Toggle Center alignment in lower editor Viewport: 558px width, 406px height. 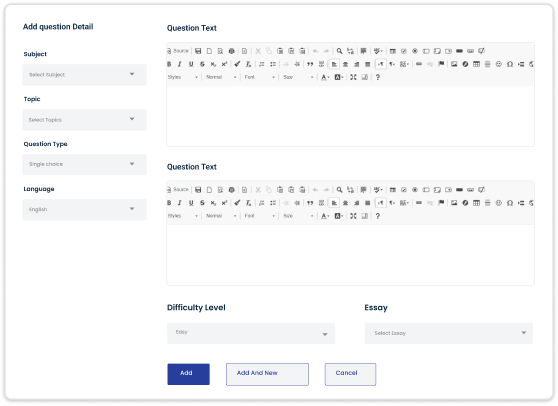pyautogui.click(x=345, y=203)
